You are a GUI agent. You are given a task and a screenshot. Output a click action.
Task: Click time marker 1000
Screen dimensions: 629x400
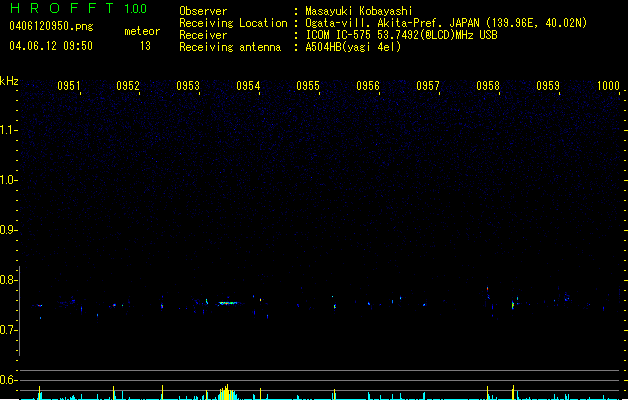click(608, 86)
